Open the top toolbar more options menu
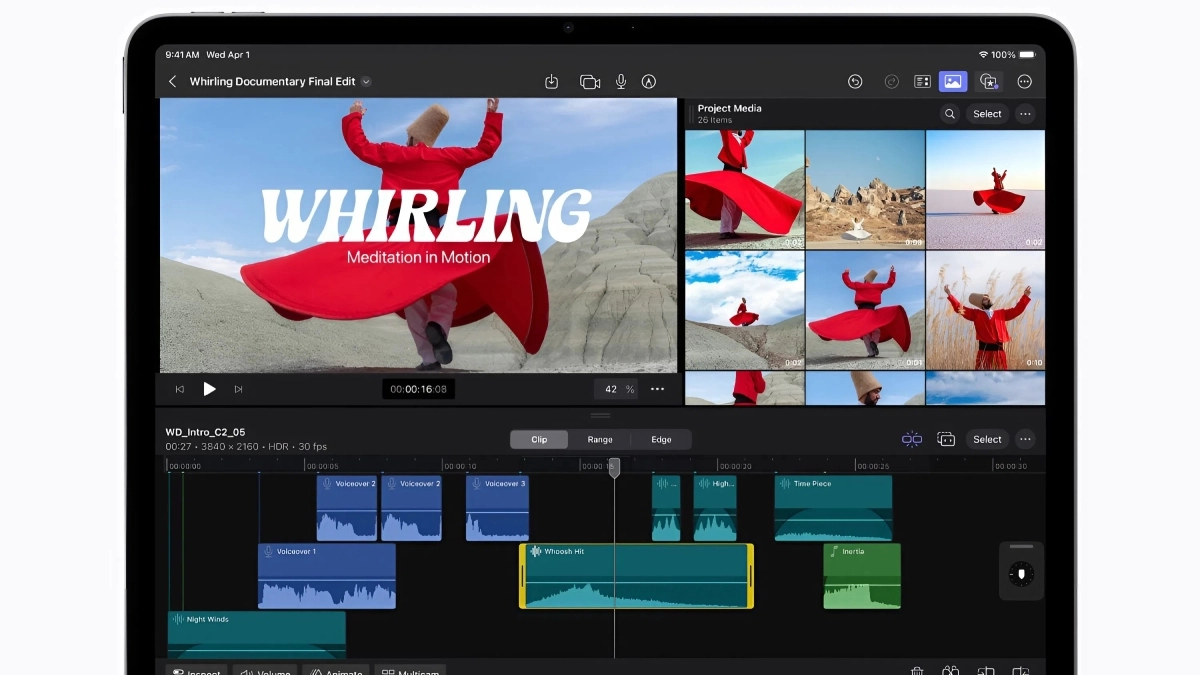 coord(1025,82)
